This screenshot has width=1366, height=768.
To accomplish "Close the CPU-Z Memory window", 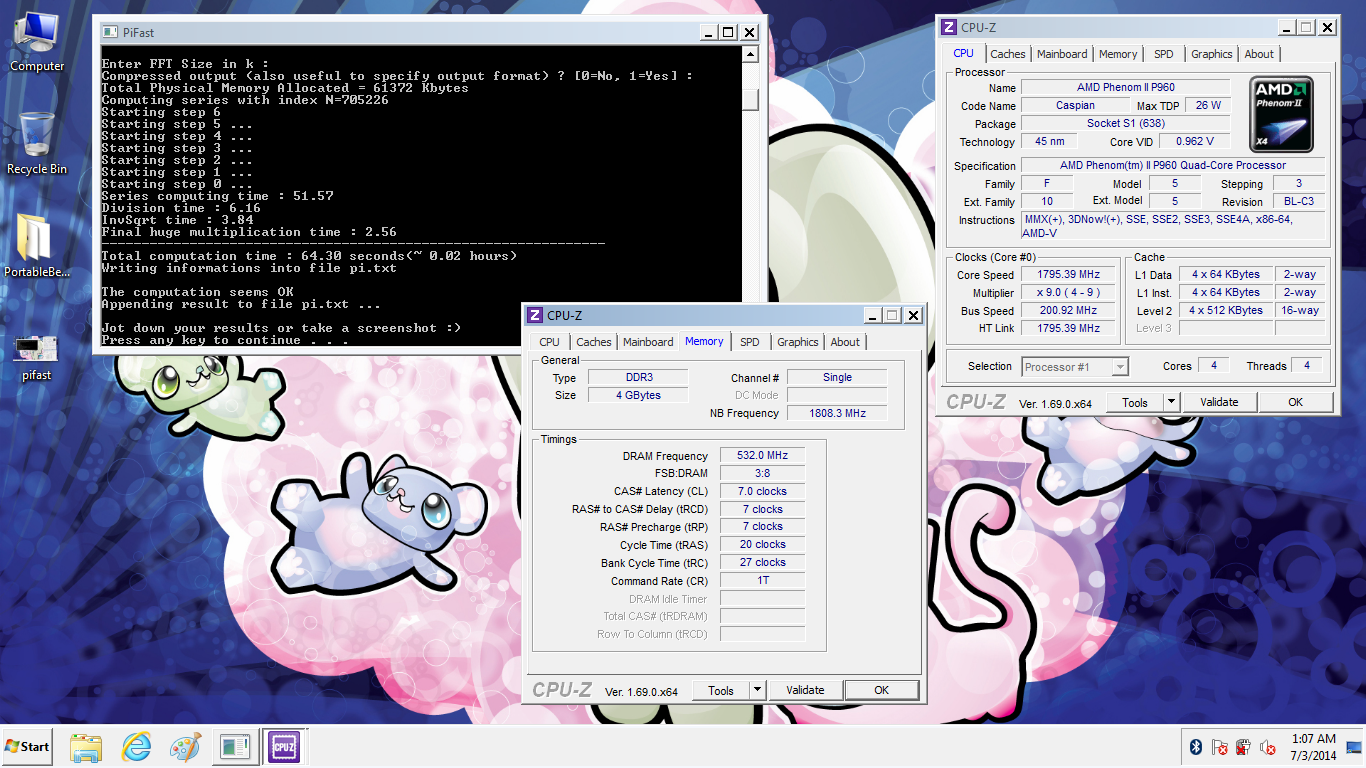I will pos(913,315).
